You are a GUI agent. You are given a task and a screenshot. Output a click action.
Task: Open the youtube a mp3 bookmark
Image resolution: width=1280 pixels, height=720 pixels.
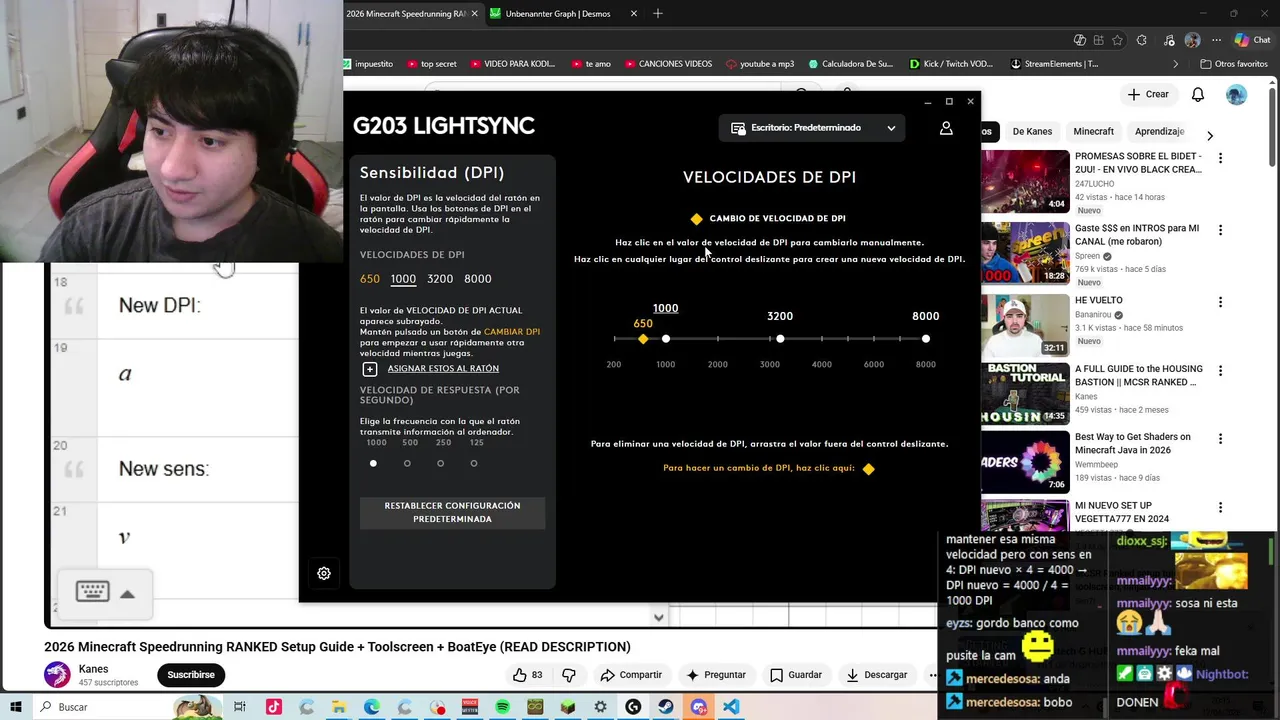[x=760, y=64]
